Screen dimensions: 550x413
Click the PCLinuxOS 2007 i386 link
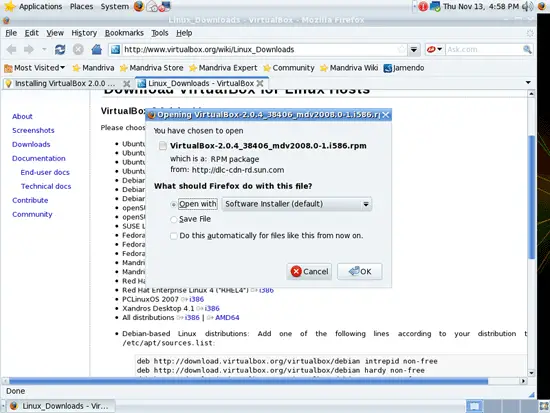tap(196, 299)
